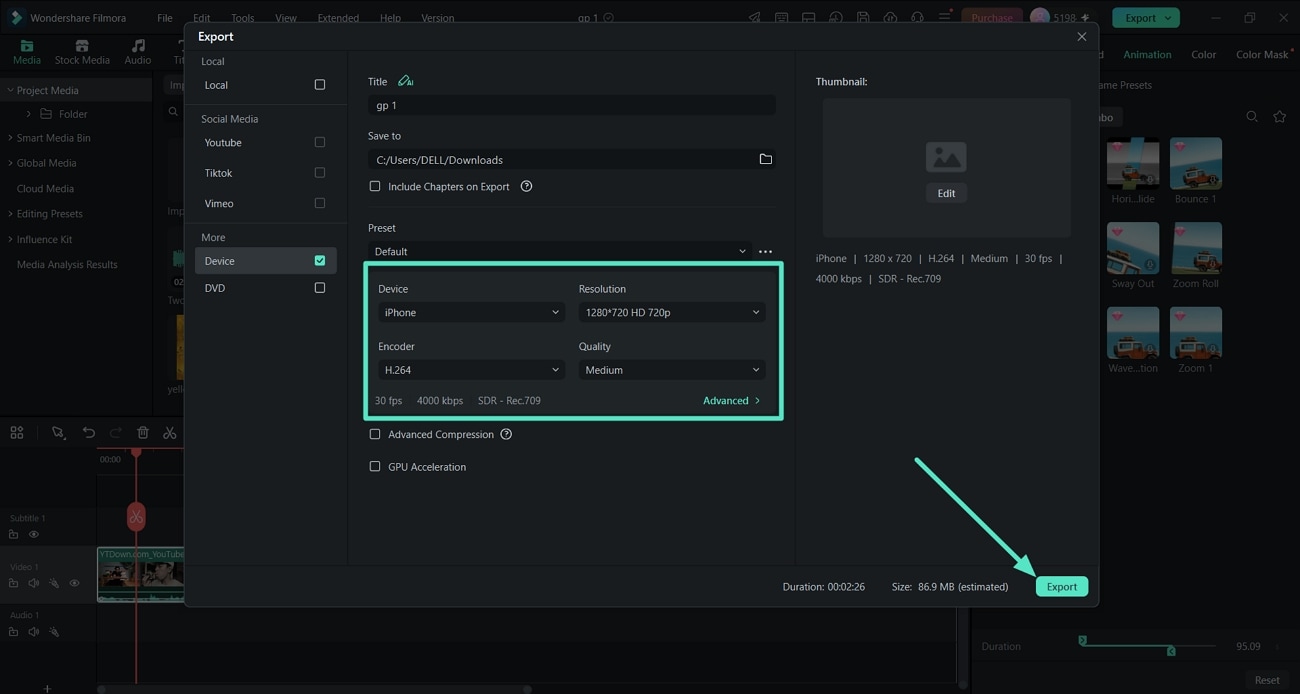Screen dimensions: 1300x694
Task: Open Advanced Compression help icon
Action: click(x=506, y=434)
